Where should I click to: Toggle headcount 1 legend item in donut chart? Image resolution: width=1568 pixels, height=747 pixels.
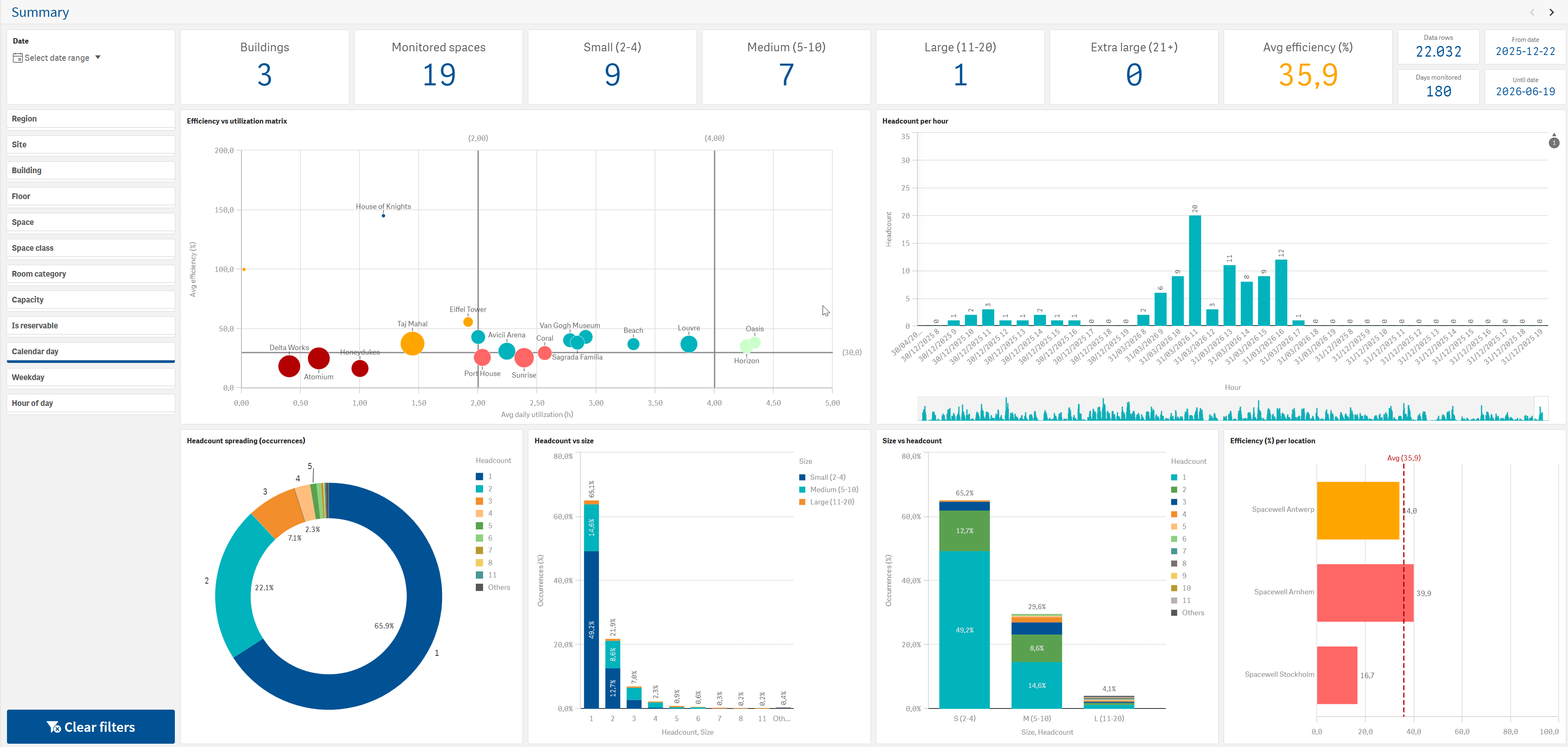tap(484, 477)
